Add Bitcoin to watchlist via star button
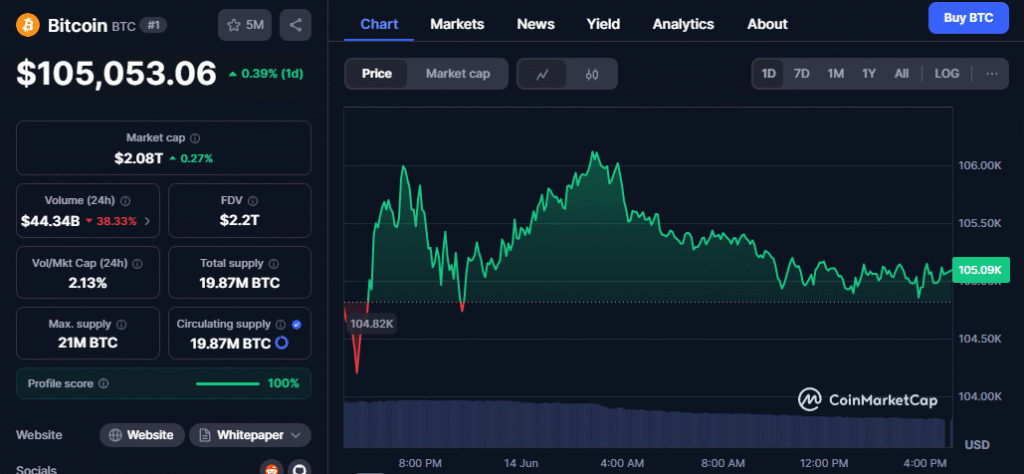 [245, 25]
